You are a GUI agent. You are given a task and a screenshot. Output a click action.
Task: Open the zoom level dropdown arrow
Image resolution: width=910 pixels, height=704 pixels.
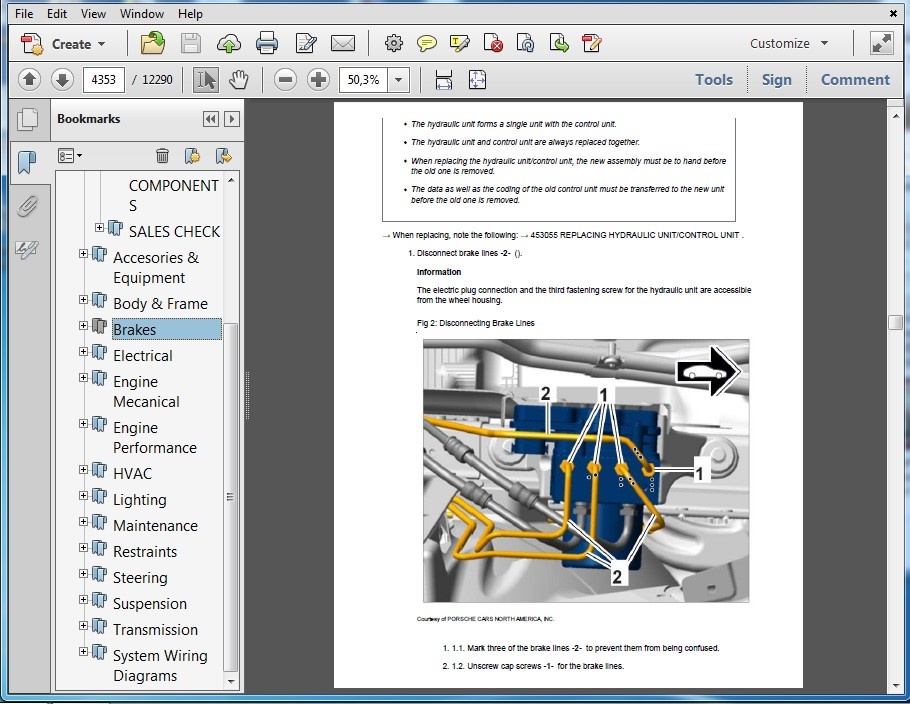coord(399,80)
